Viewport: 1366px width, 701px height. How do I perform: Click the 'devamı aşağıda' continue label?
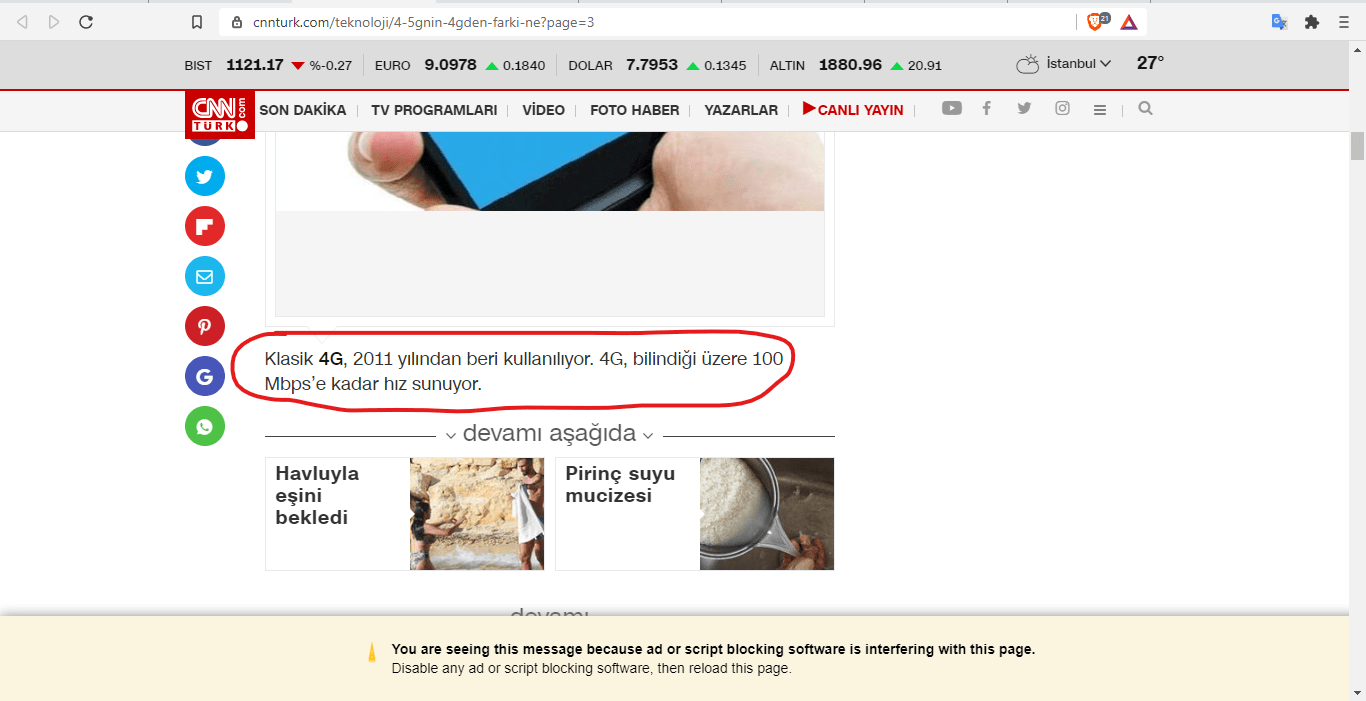(x=549, y=434)
